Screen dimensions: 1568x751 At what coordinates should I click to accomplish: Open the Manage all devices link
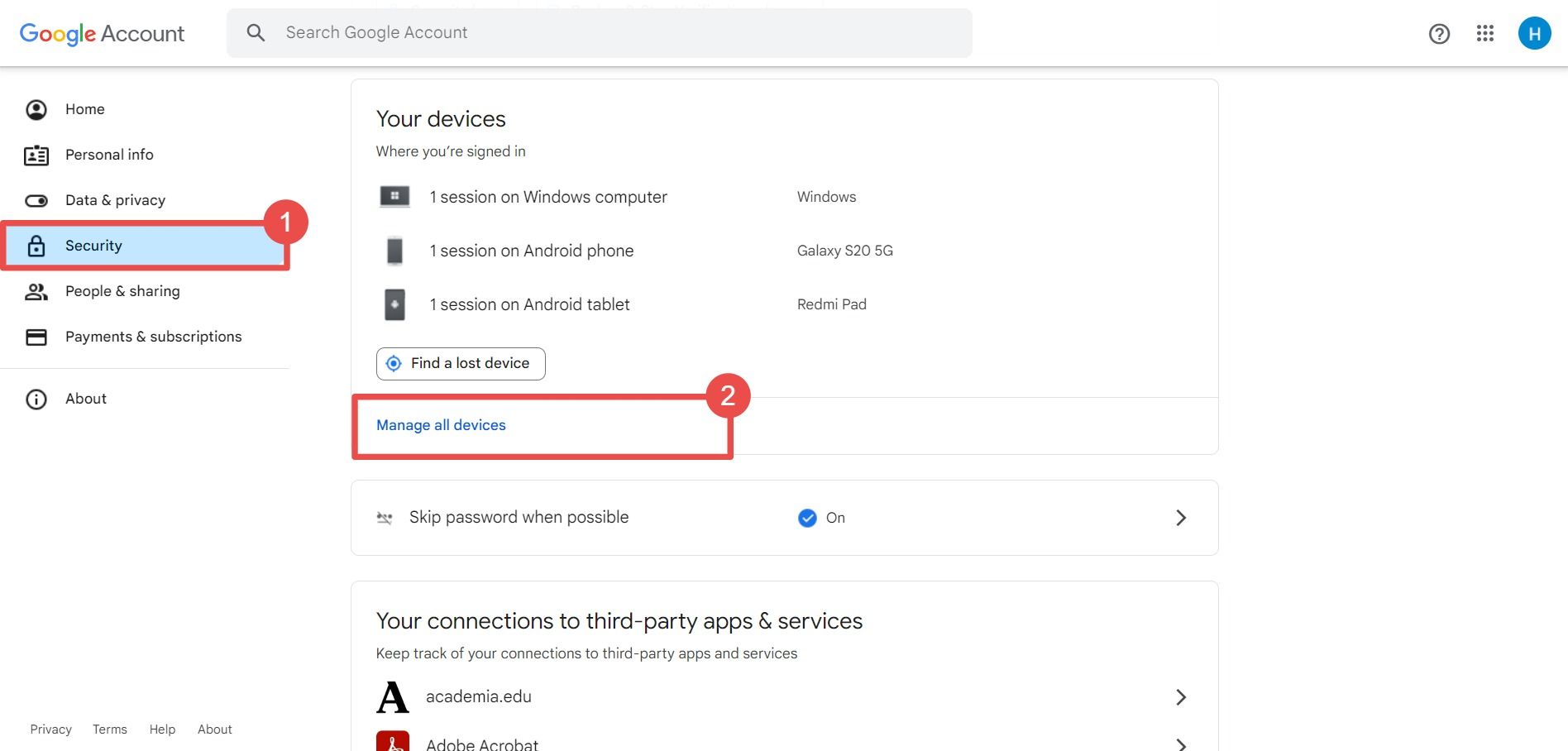point(441,424)
